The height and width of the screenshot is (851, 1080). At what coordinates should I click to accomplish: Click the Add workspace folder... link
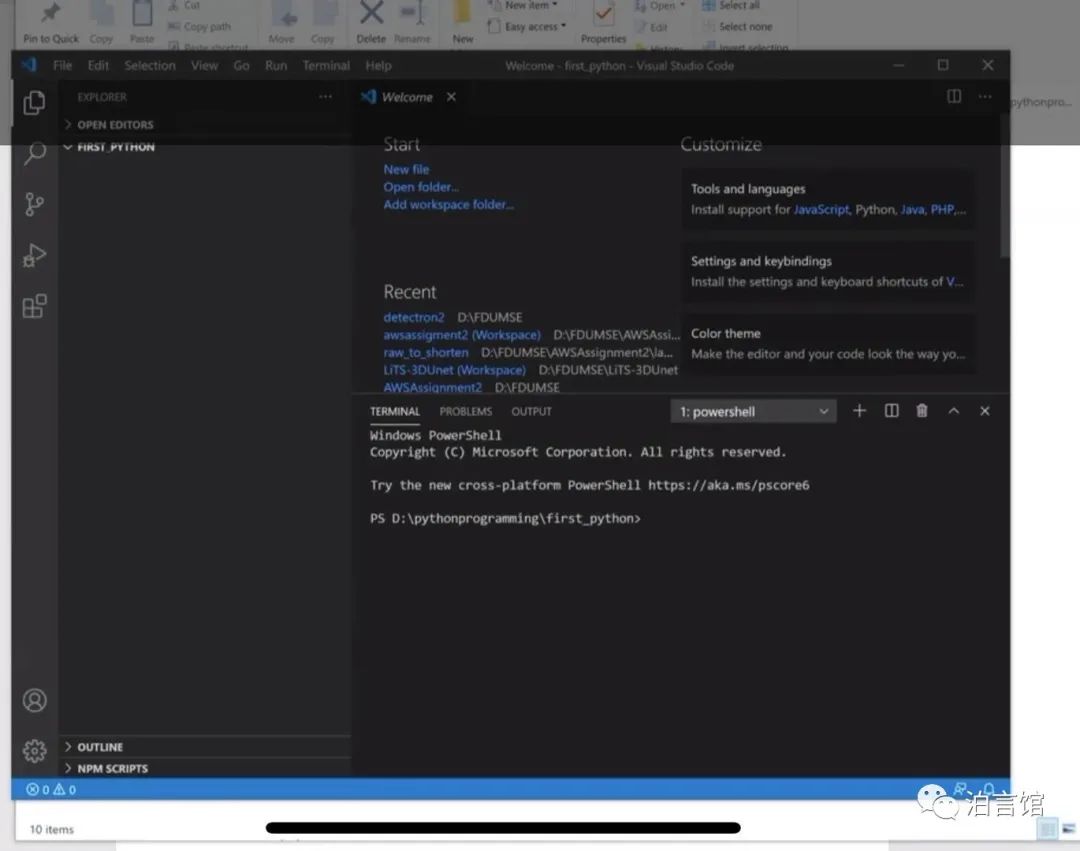coord(448,204)
